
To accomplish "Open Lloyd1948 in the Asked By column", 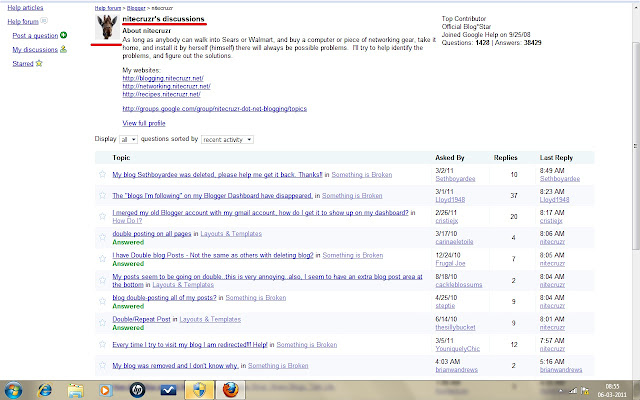I will pos(450,200).
